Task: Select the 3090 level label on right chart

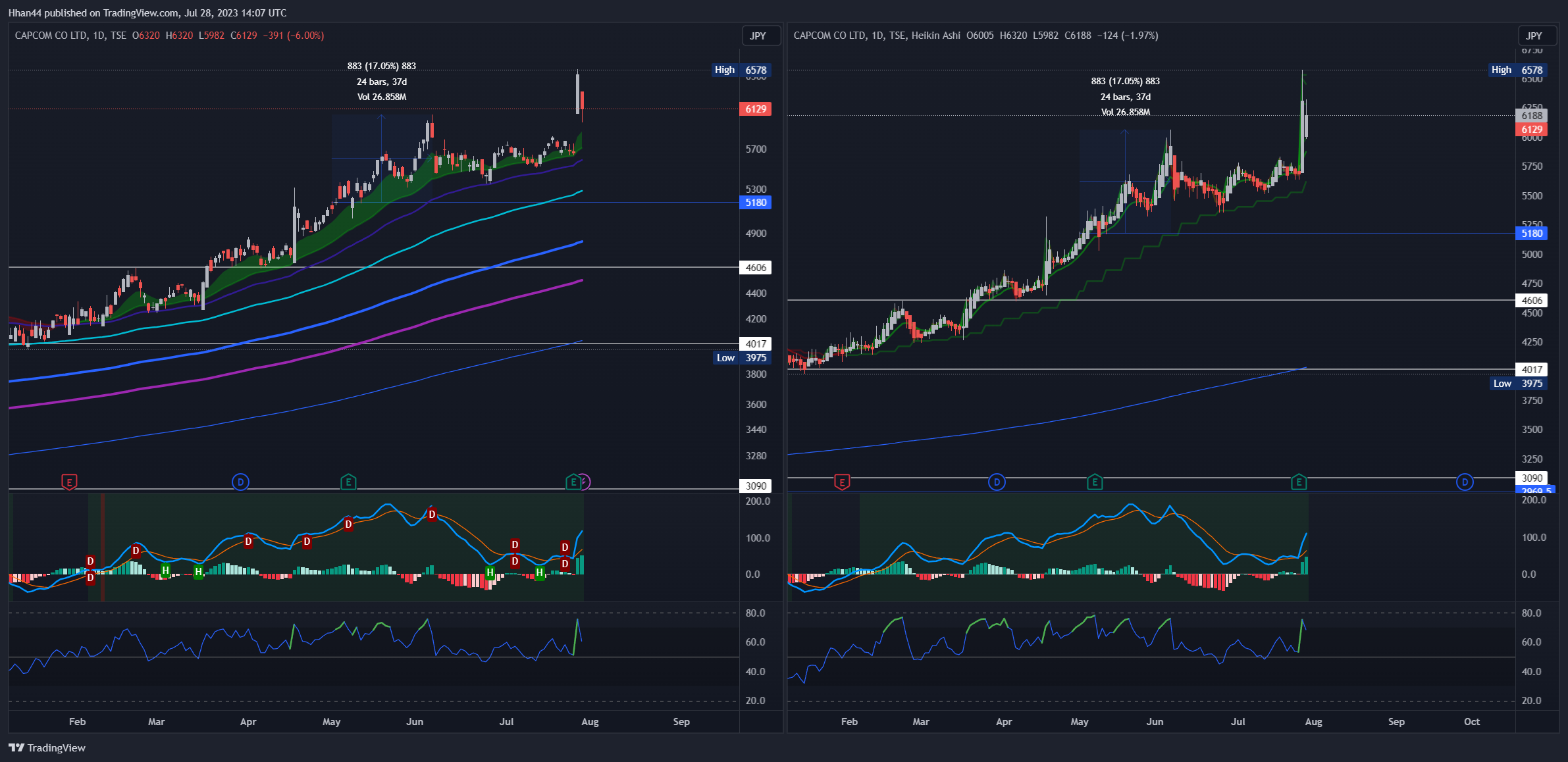Action: (x=1532, y=478)
